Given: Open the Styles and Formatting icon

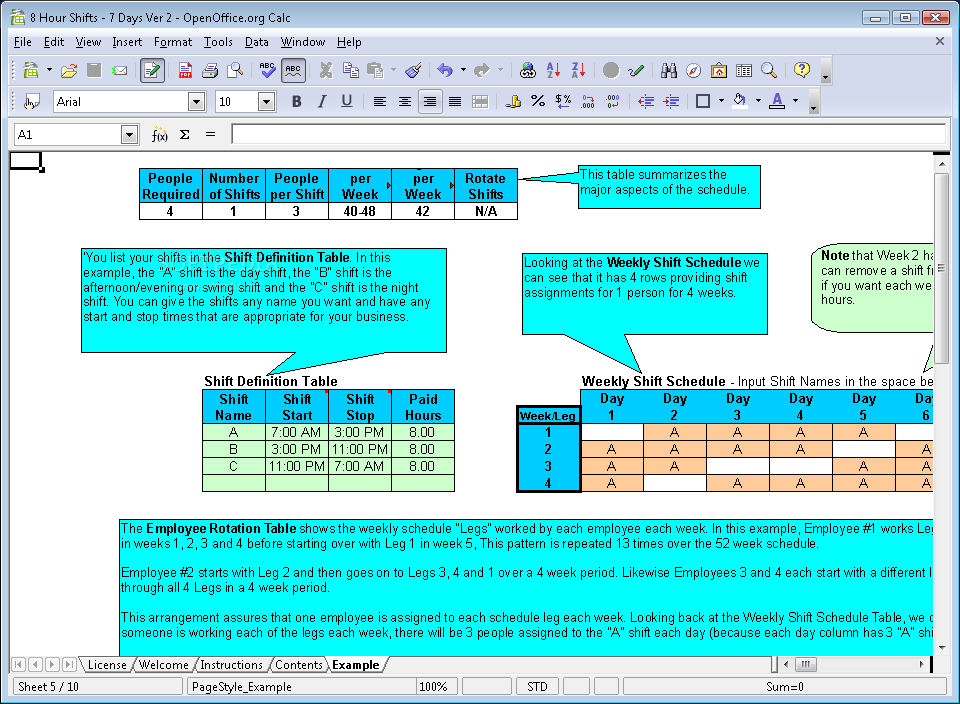Looking at the screenshot, I should click(x=31, y=102).
